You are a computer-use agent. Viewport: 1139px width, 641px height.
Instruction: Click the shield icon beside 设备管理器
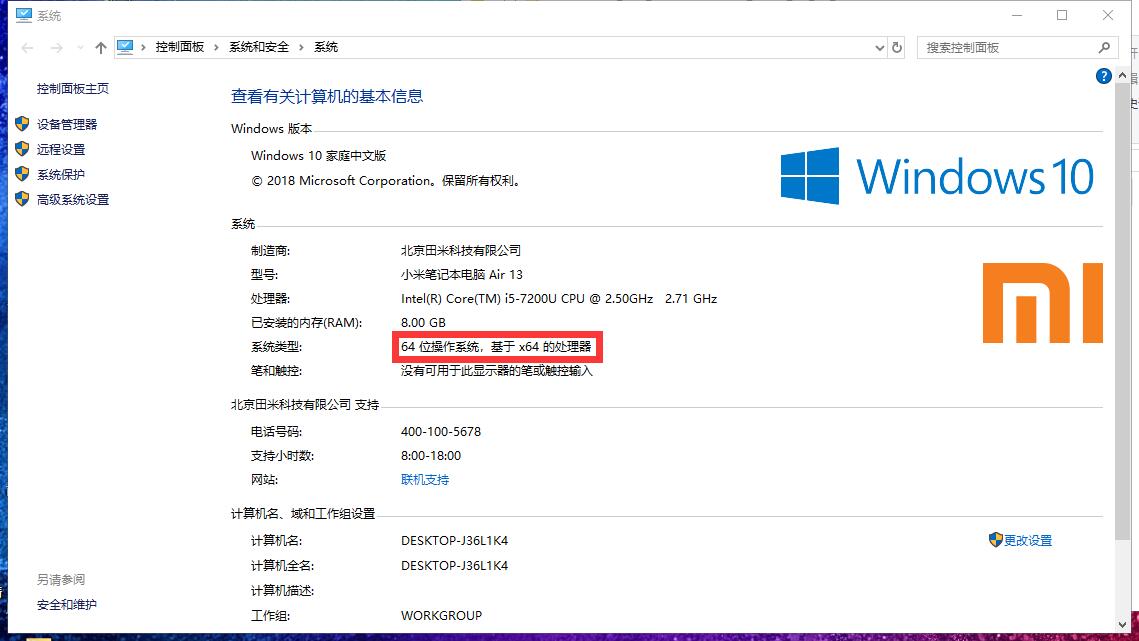23,124
